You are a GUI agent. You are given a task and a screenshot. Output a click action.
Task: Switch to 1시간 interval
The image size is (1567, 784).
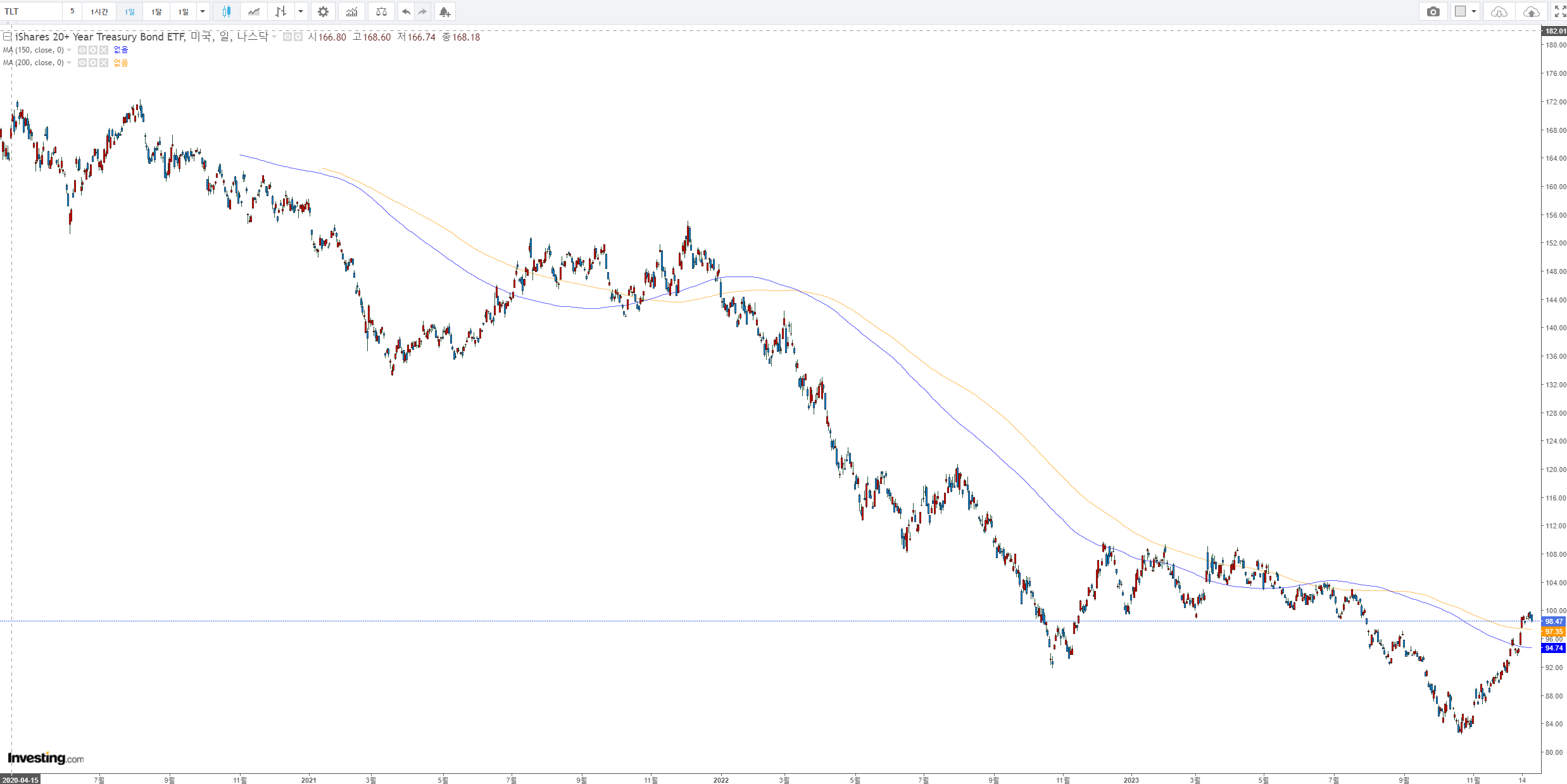[99, 11]
